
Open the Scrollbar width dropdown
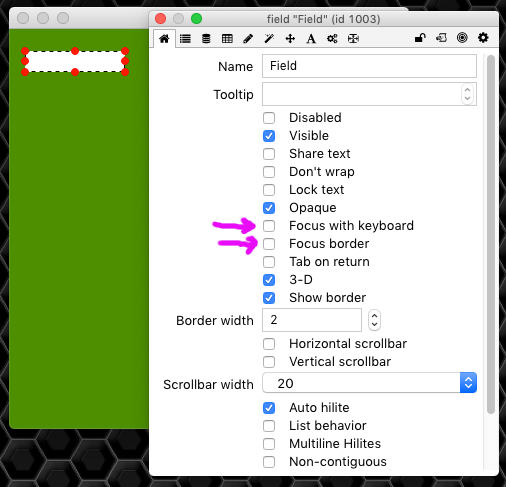pos(369,383)
